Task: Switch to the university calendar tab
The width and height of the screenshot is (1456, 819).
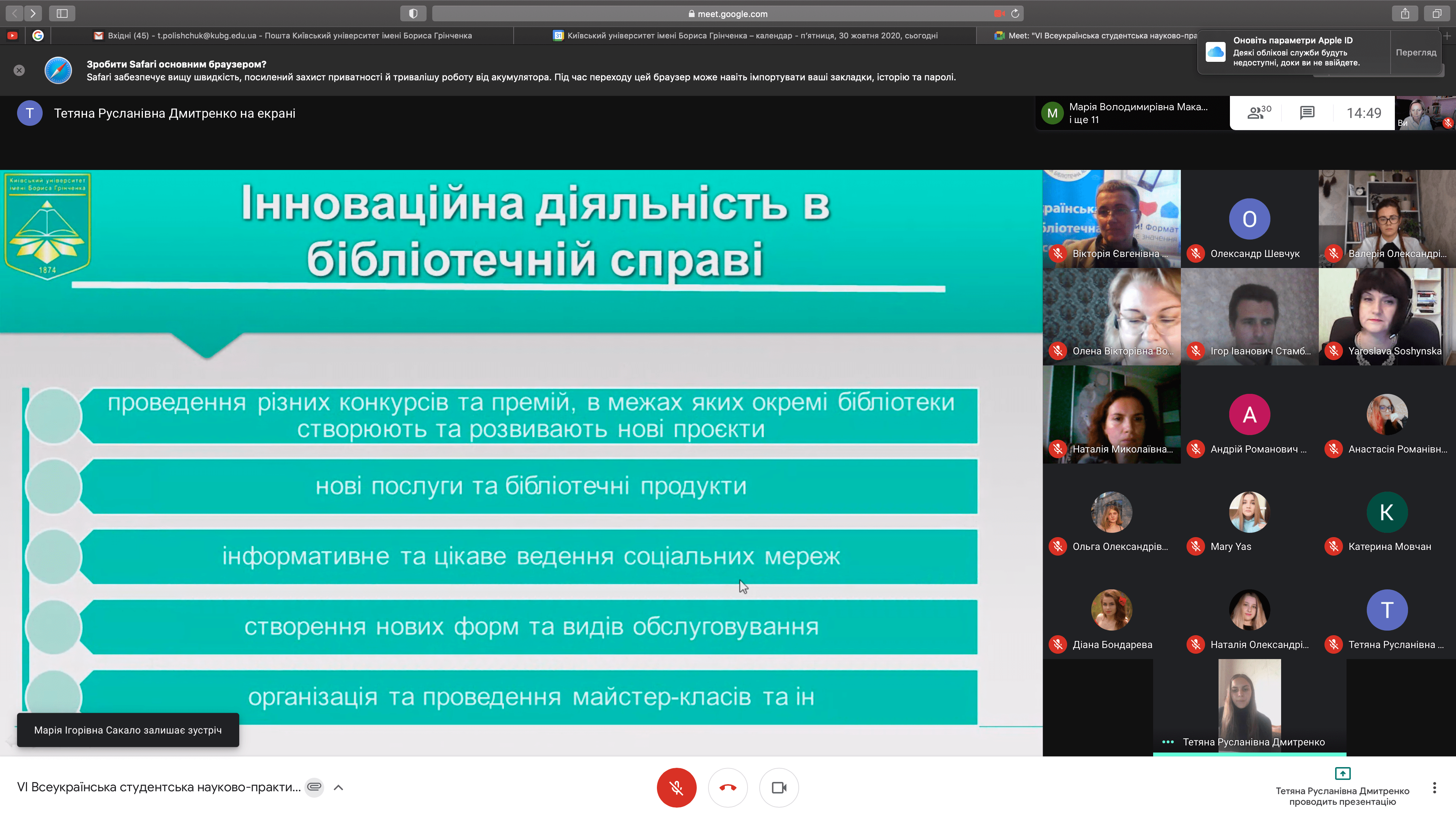Action: coord(745,36)
